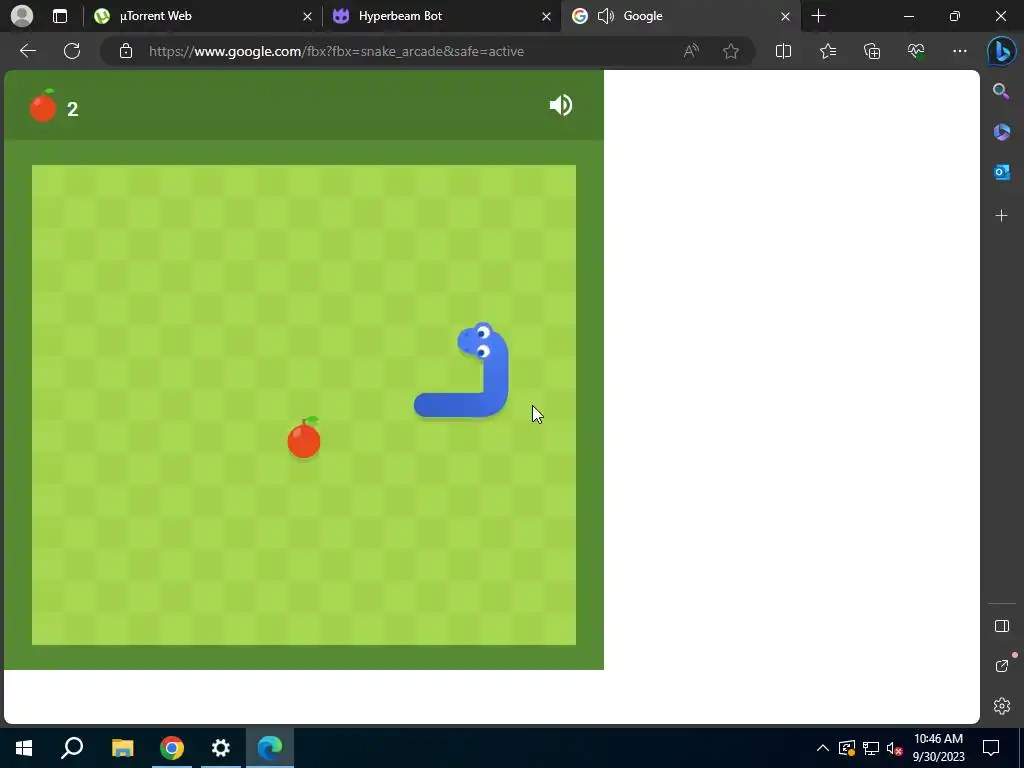
Task: Launch Google Chrome from taskbar
Action: click(x=172, y=748)
